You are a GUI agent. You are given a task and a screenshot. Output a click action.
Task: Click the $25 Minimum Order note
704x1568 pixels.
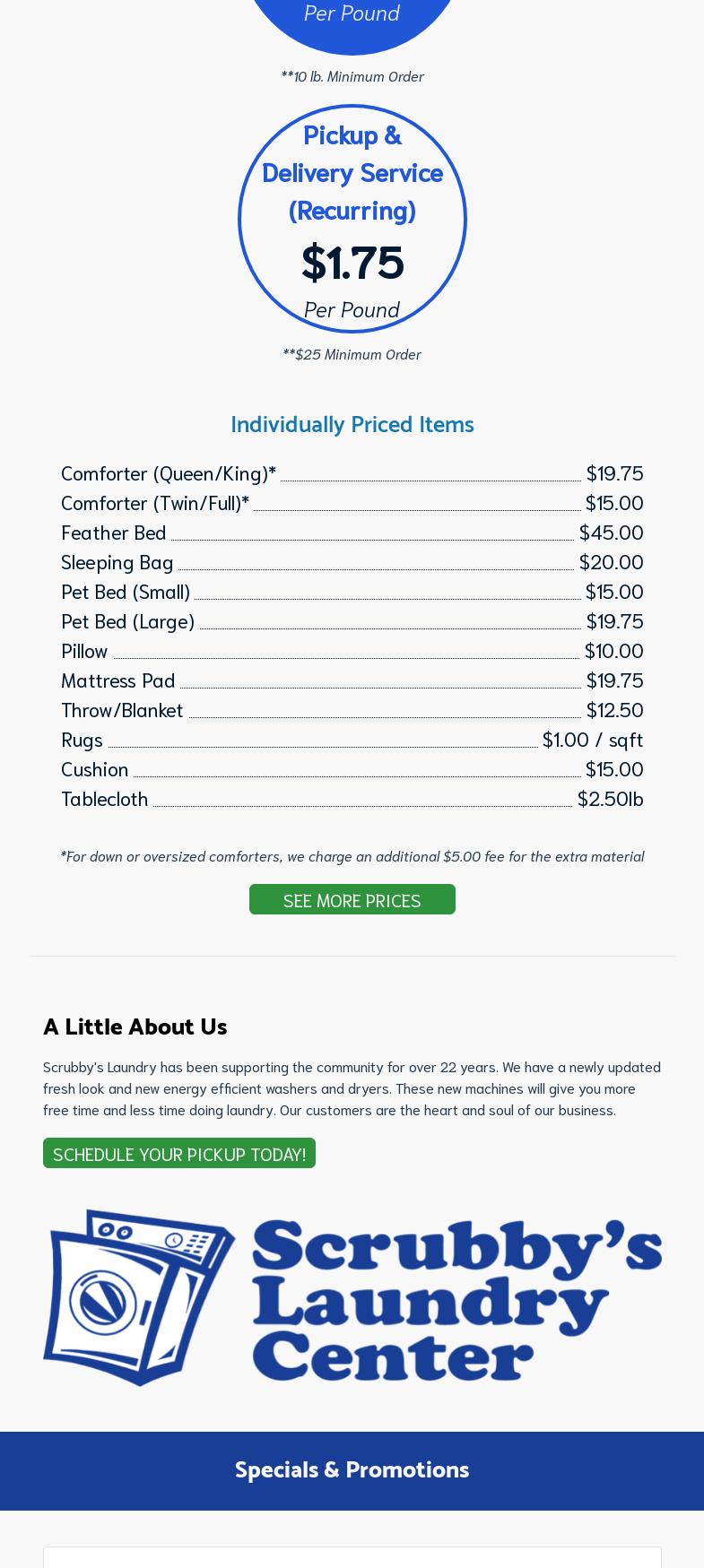point(352,354)
